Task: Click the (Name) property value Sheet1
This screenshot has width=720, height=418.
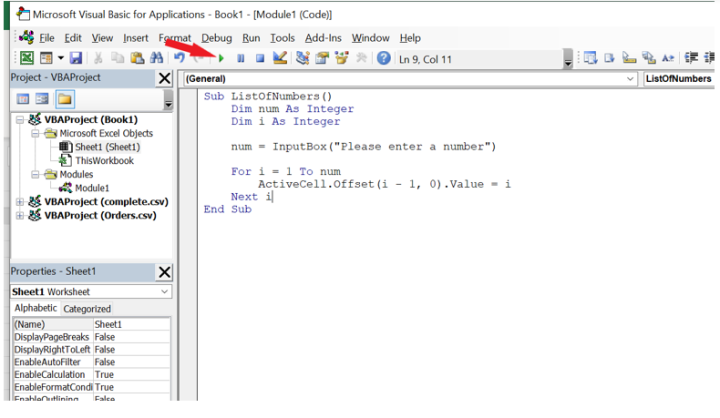Action: pos(131,324)
